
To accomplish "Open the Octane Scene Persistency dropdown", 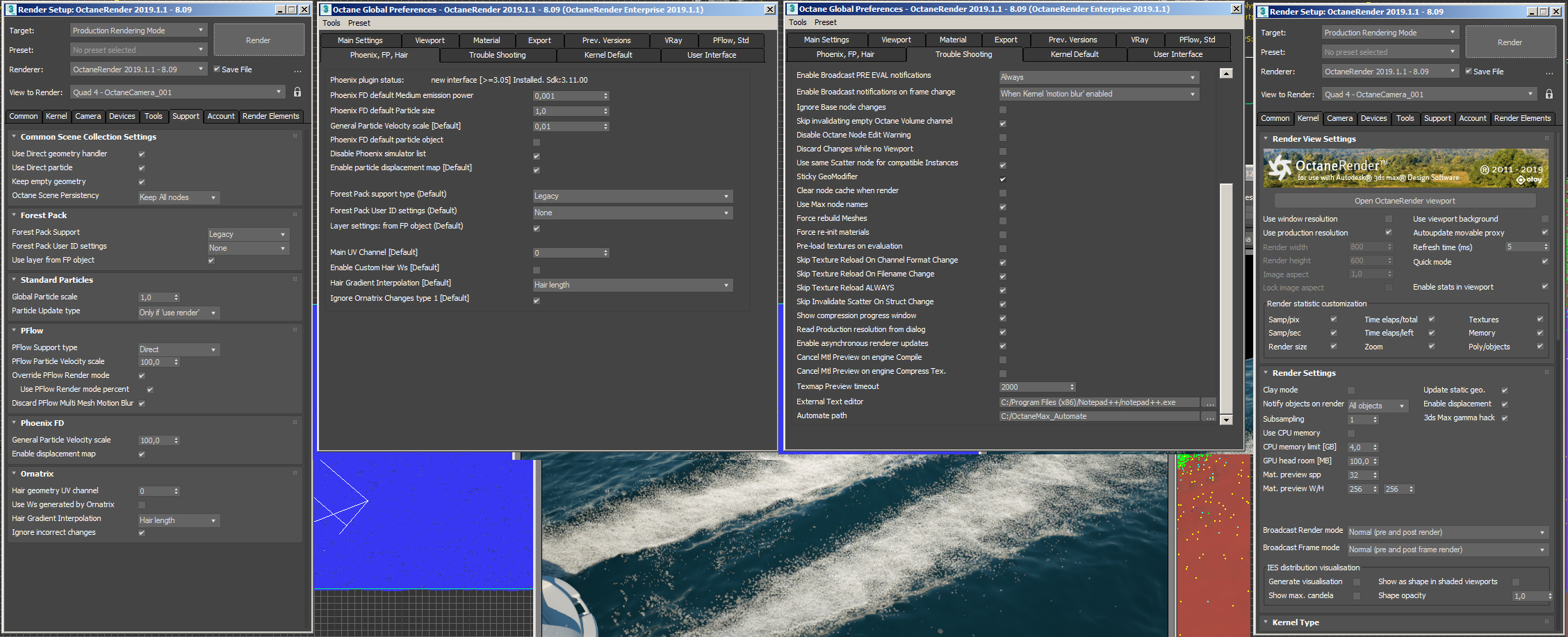I will click(x=179, y=197).
